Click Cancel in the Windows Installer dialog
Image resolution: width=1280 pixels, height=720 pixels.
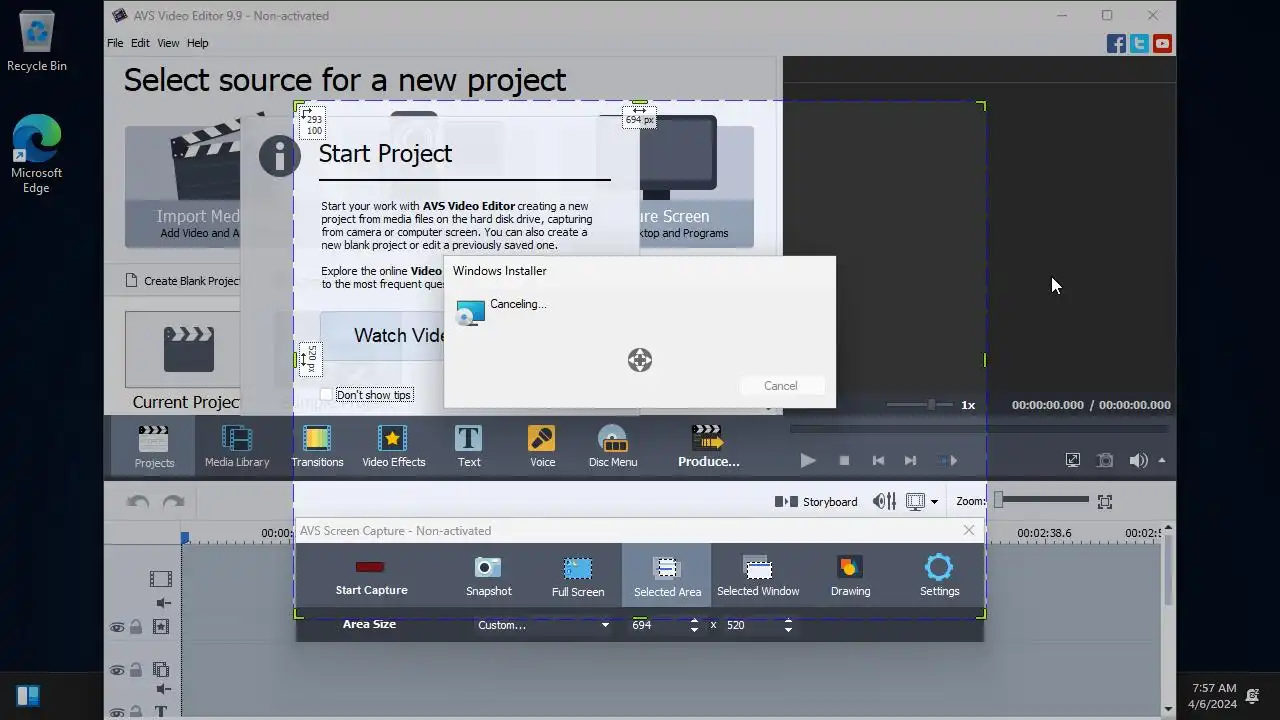point(780,386)
